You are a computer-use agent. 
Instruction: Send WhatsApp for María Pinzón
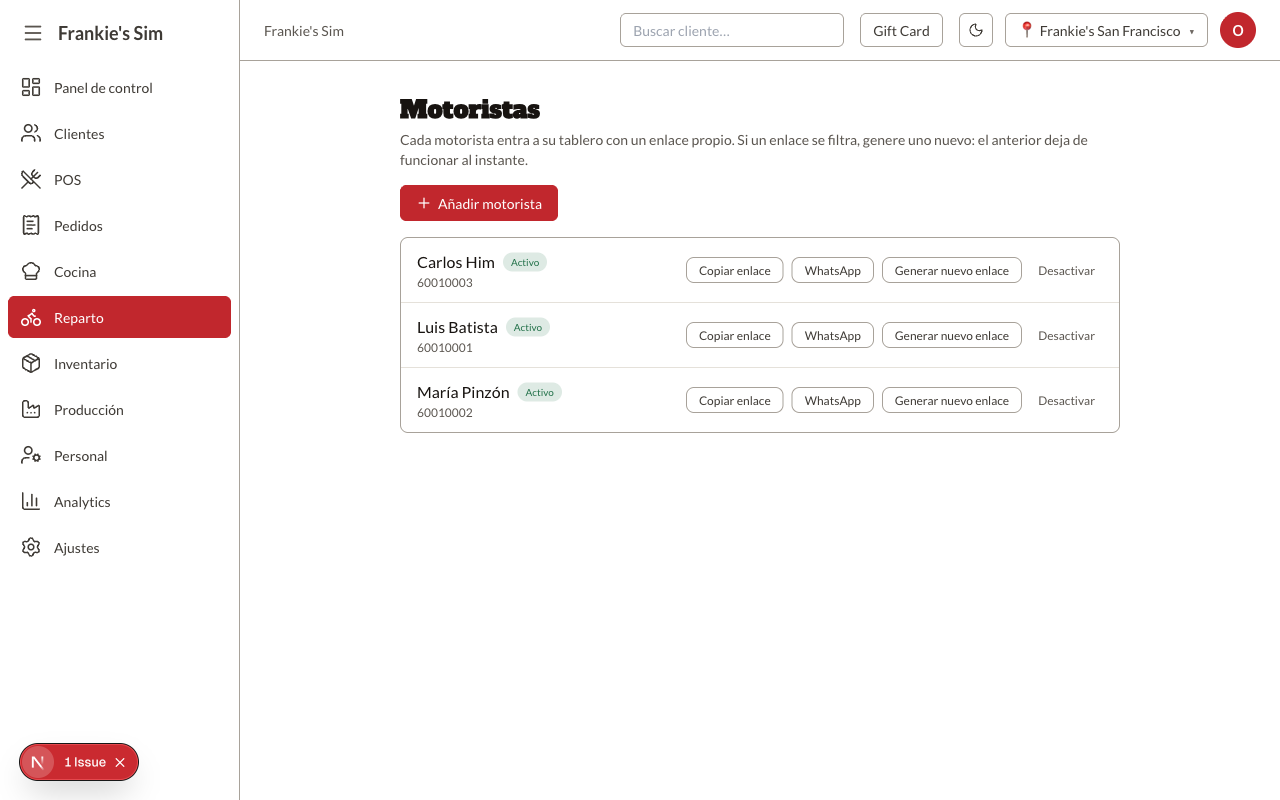click(x=833, y=400)
